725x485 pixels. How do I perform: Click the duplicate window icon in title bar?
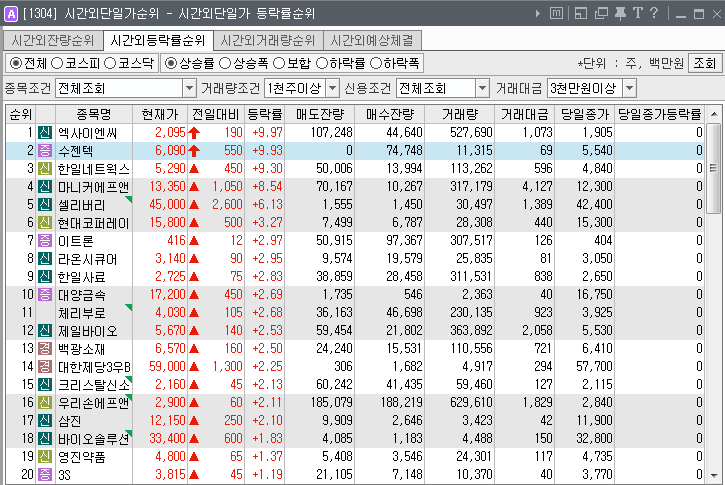click(601, 13)
